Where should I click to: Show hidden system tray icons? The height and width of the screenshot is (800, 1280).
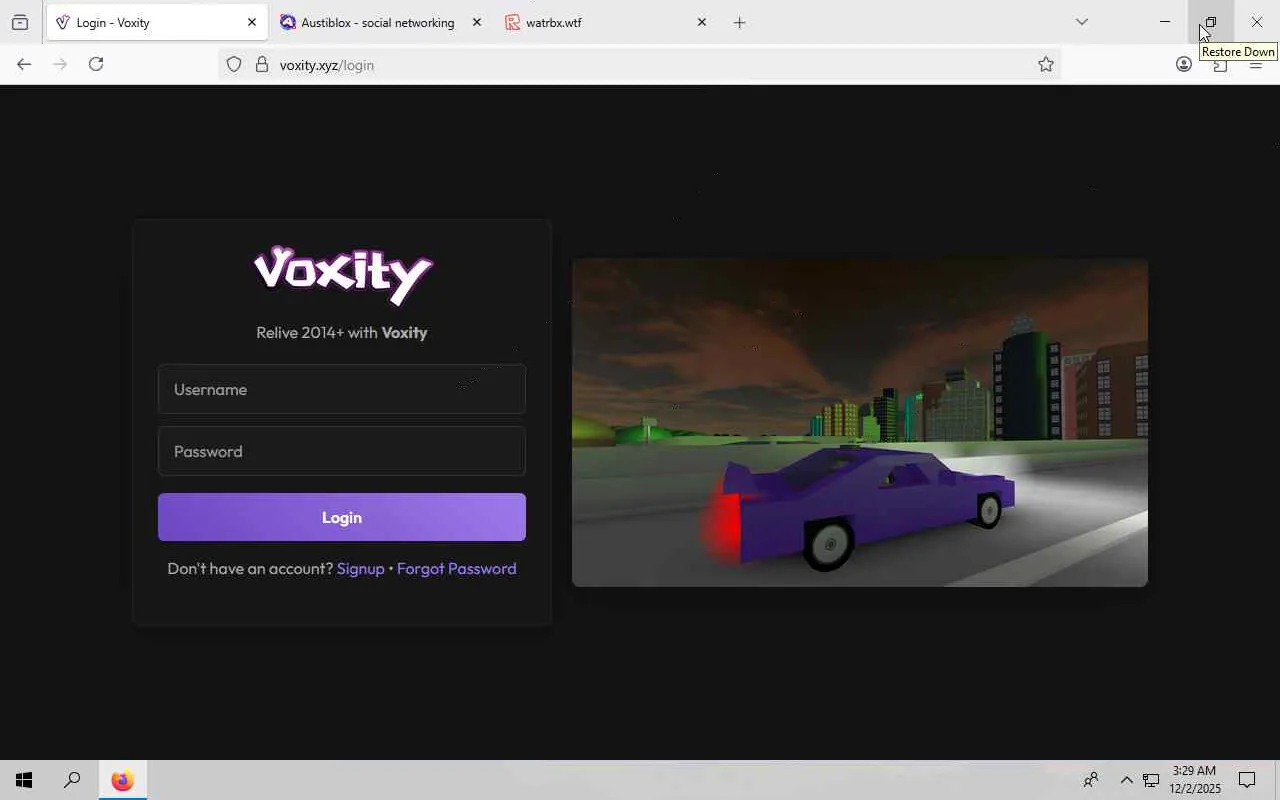click(x=1126, y=780)
